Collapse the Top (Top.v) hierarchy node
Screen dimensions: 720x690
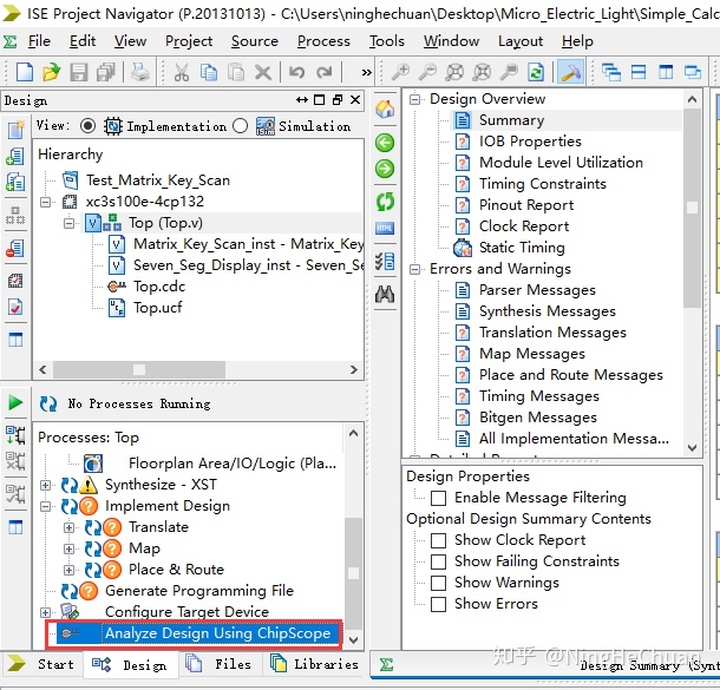click(69, 223)
